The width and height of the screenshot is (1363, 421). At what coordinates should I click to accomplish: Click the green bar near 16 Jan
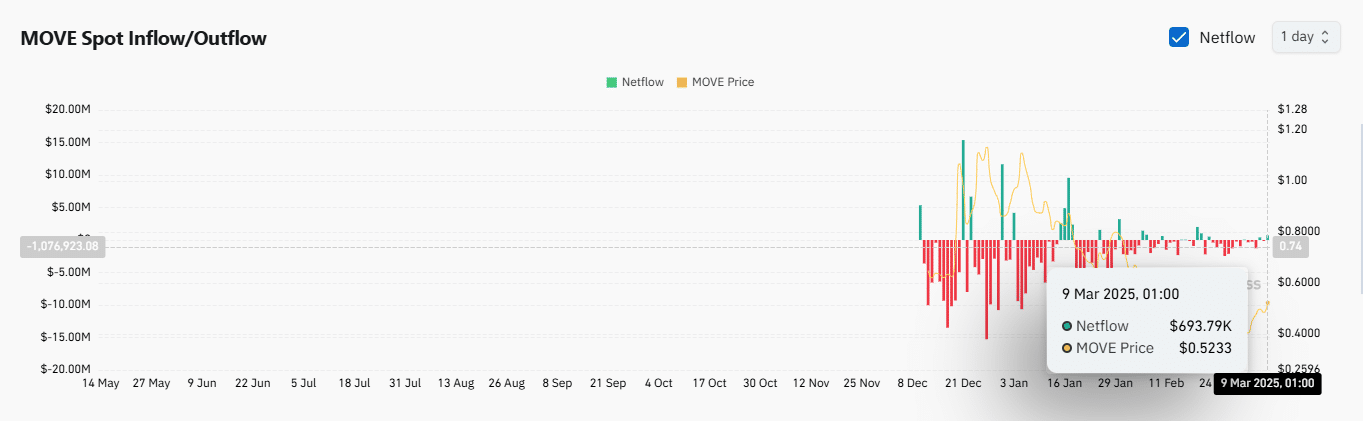(x=1069, y=208)
